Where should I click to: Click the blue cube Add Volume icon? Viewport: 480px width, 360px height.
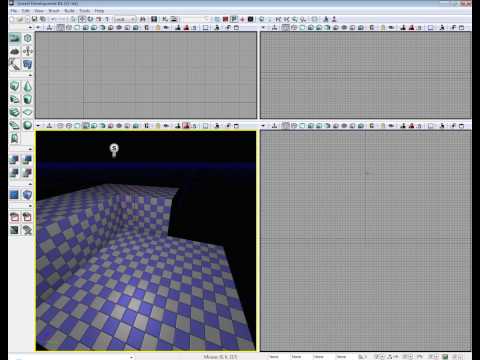pos(28,195)
